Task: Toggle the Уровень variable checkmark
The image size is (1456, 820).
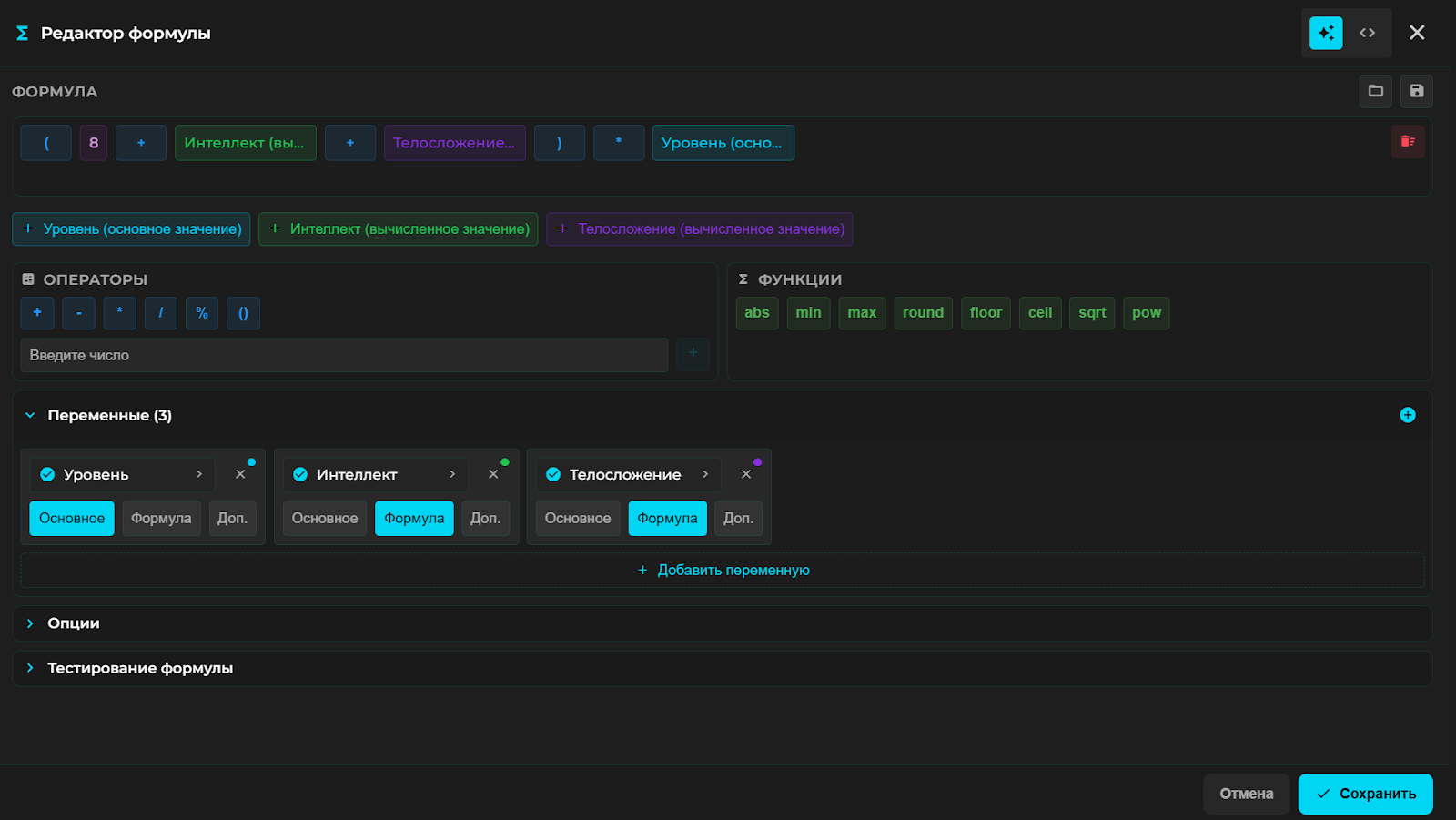Action: (47, 474)
